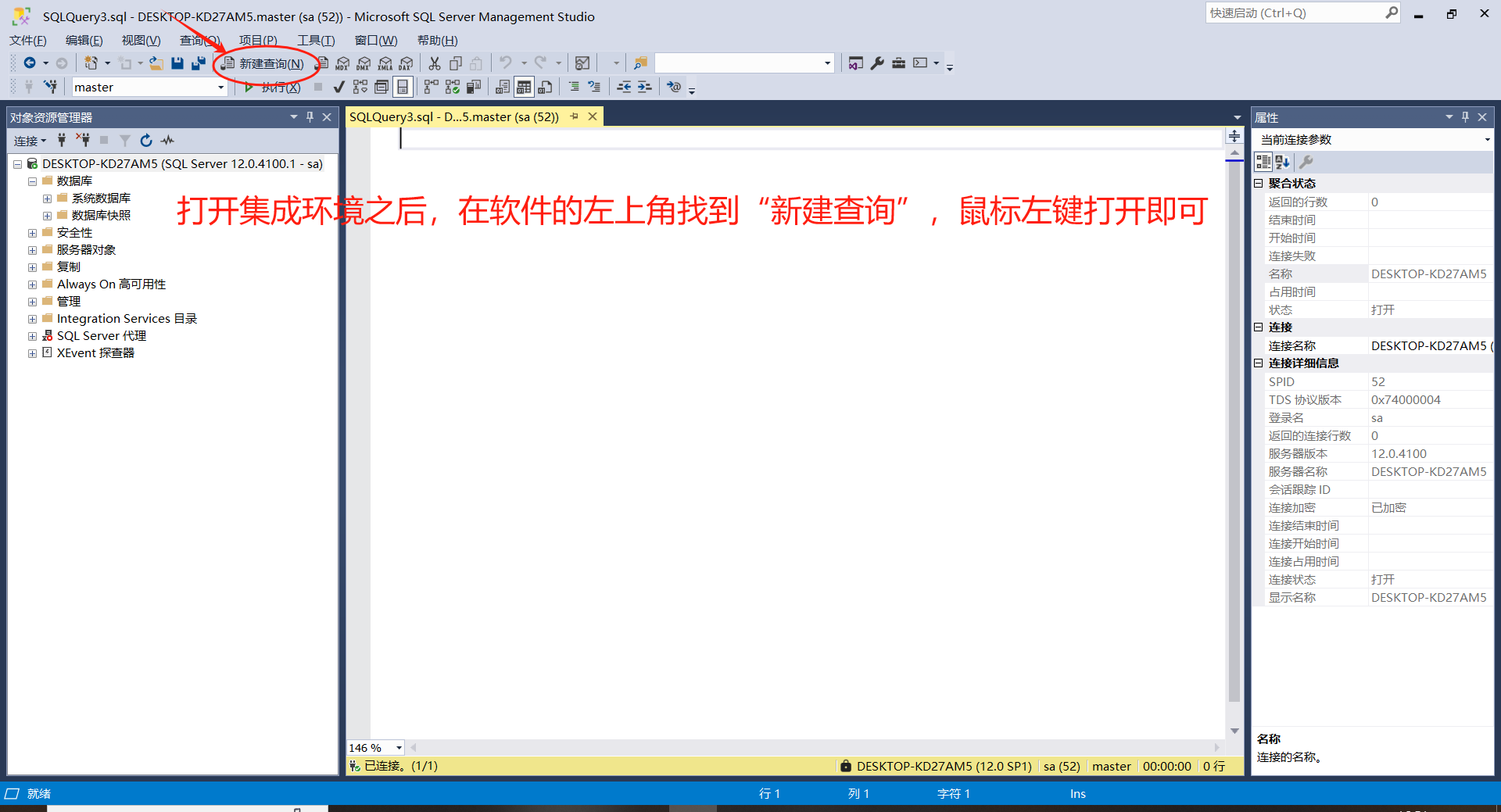Click the database engine query icon
This screenshot has width=1501, height=812.
tap(322, 63)
